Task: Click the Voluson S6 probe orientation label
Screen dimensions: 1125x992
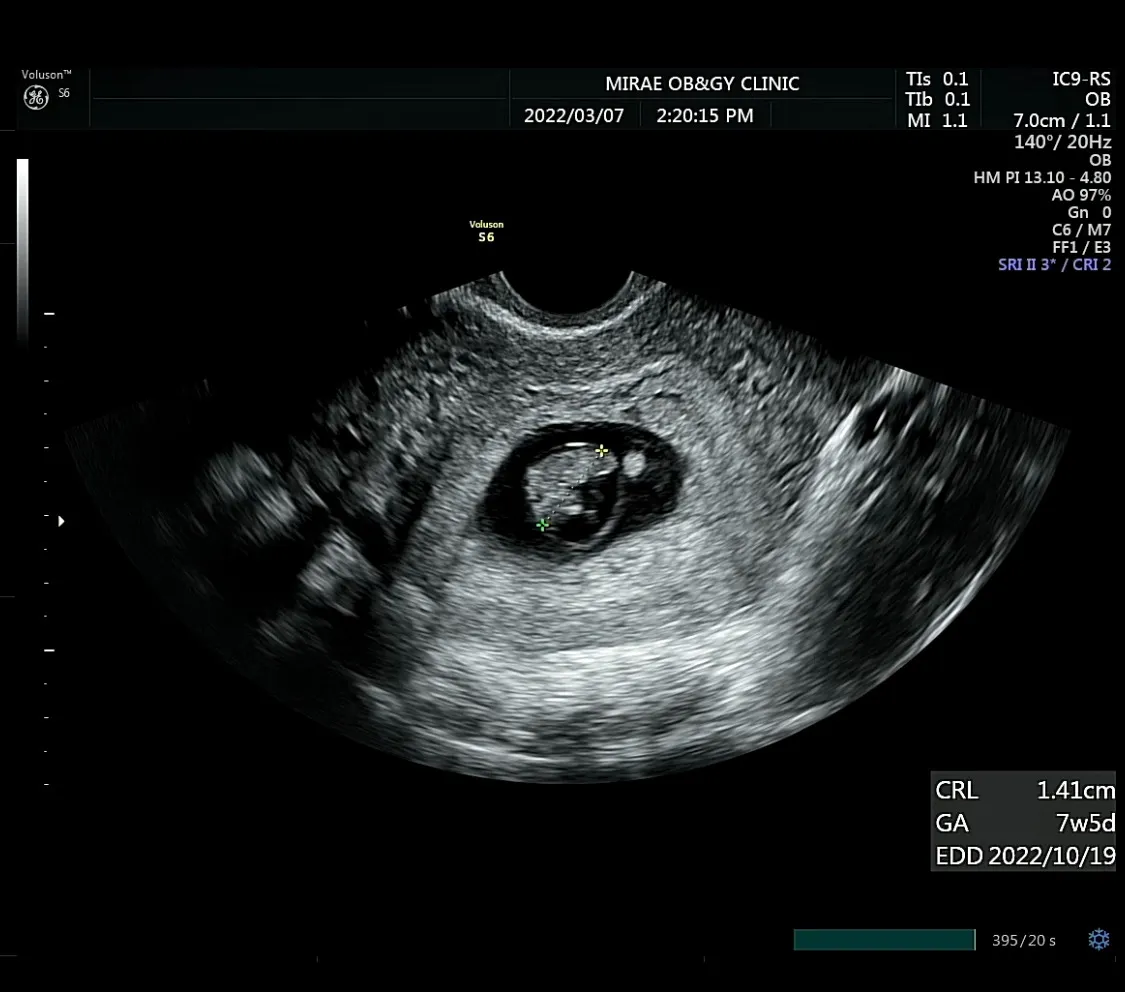Action: [x=486, y=231]
